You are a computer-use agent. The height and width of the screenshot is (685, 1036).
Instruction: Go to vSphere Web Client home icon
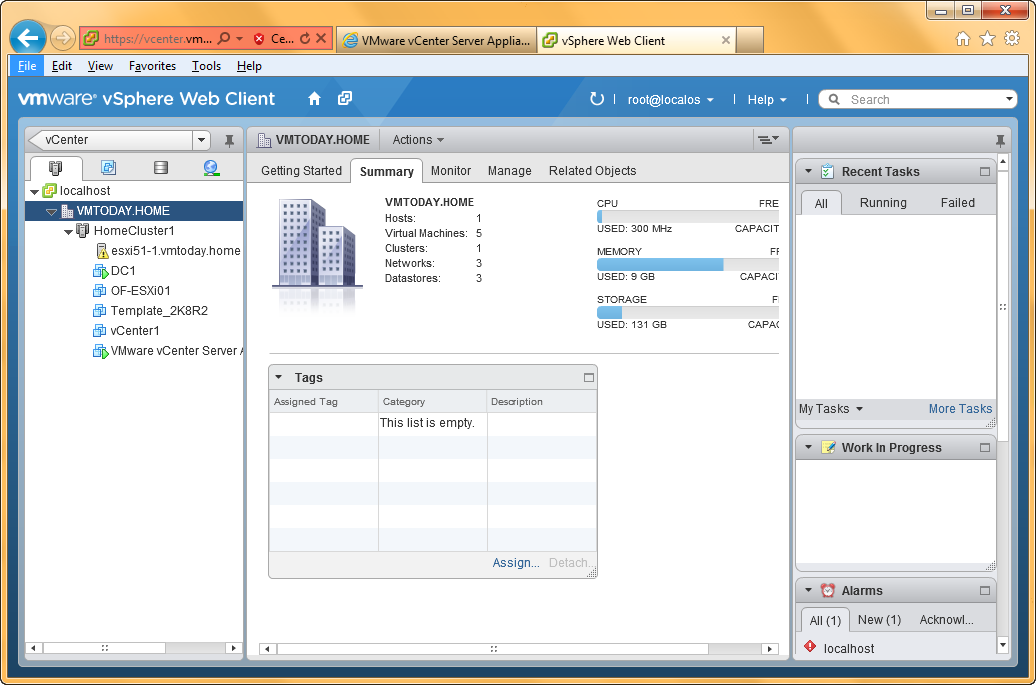314,99
